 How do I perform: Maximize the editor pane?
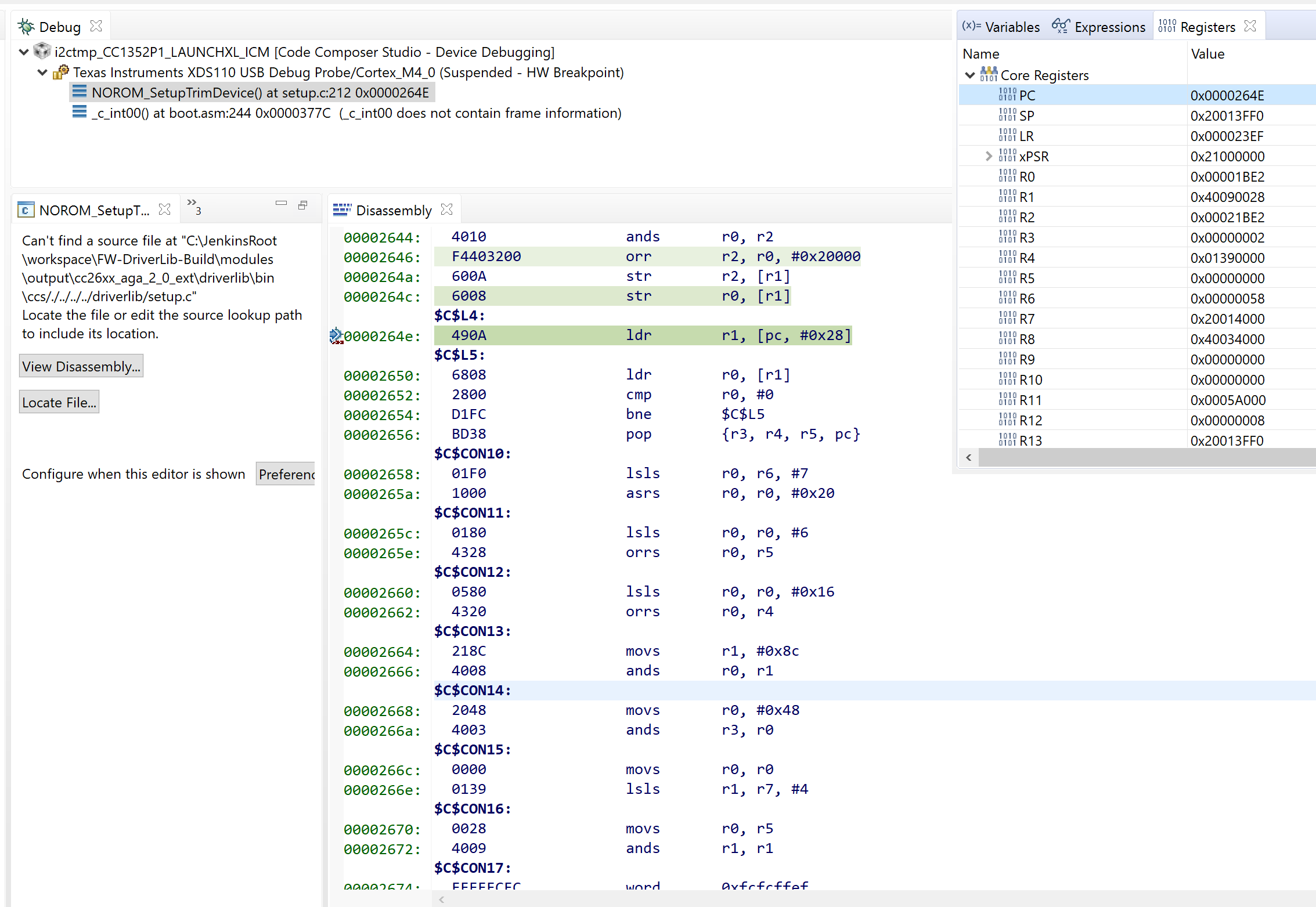coord(302,205)
